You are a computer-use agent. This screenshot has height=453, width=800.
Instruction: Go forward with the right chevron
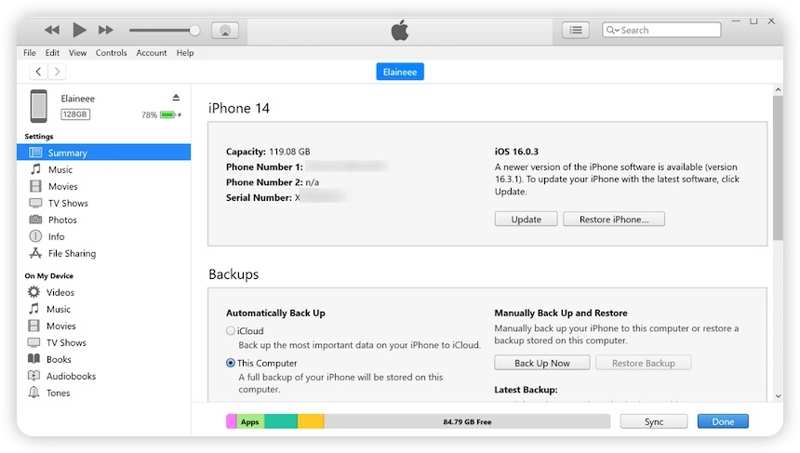57,71
